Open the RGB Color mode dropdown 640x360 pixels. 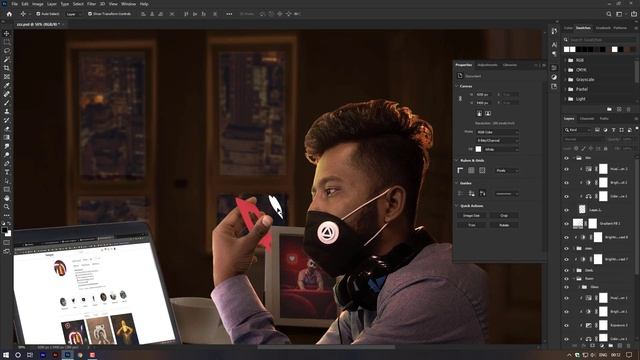click(x=497, y=132)
